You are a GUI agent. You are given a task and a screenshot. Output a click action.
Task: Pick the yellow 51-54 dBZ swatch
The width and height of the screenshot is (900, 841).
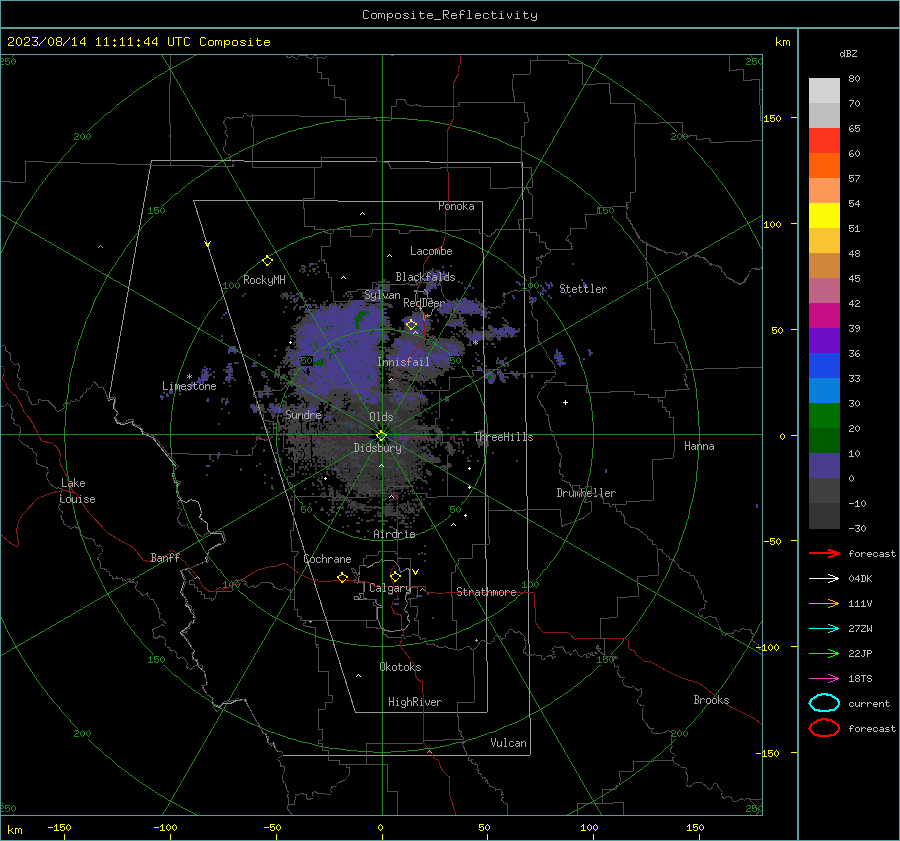tap(824, 215)
